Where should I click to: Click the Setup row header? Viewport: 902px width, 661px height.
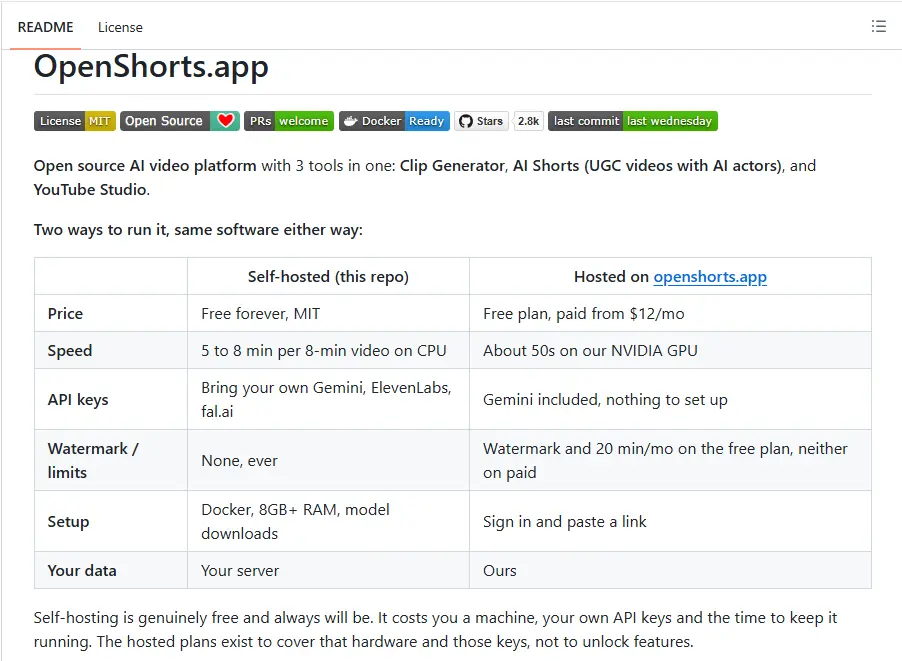tap(111, 521)
